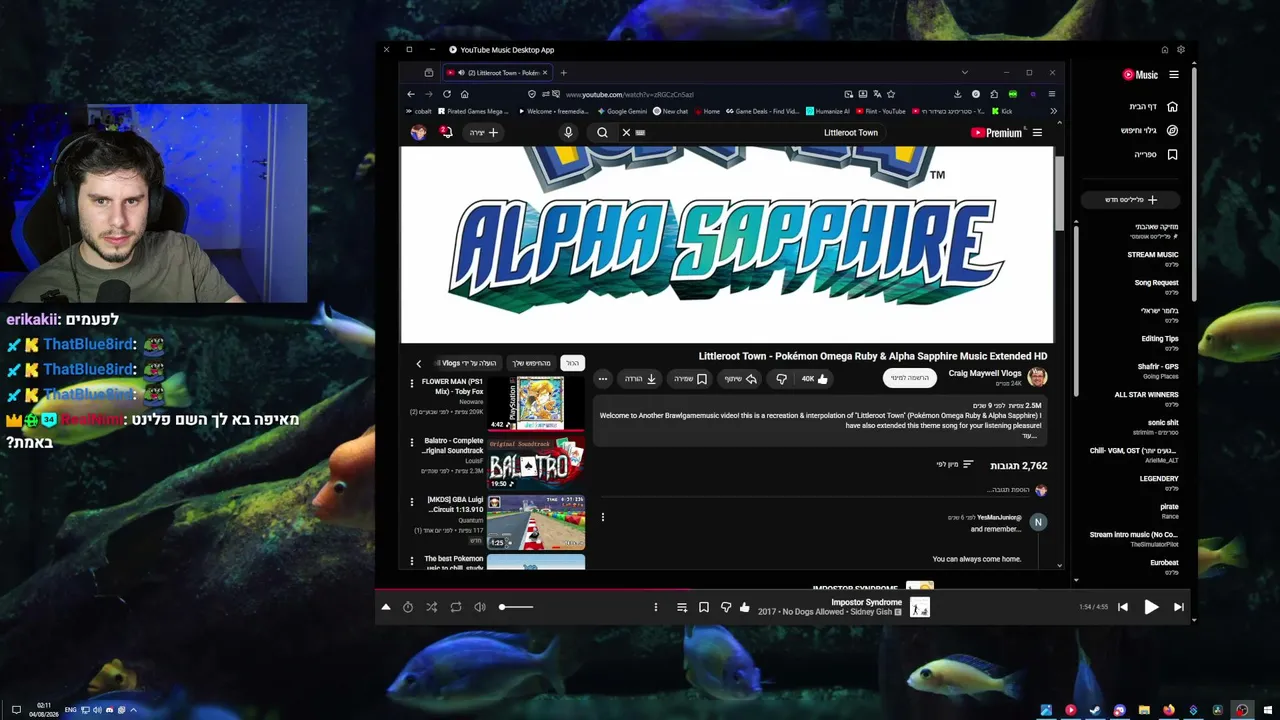Expand the player page with the up arrow

(385, 607)
